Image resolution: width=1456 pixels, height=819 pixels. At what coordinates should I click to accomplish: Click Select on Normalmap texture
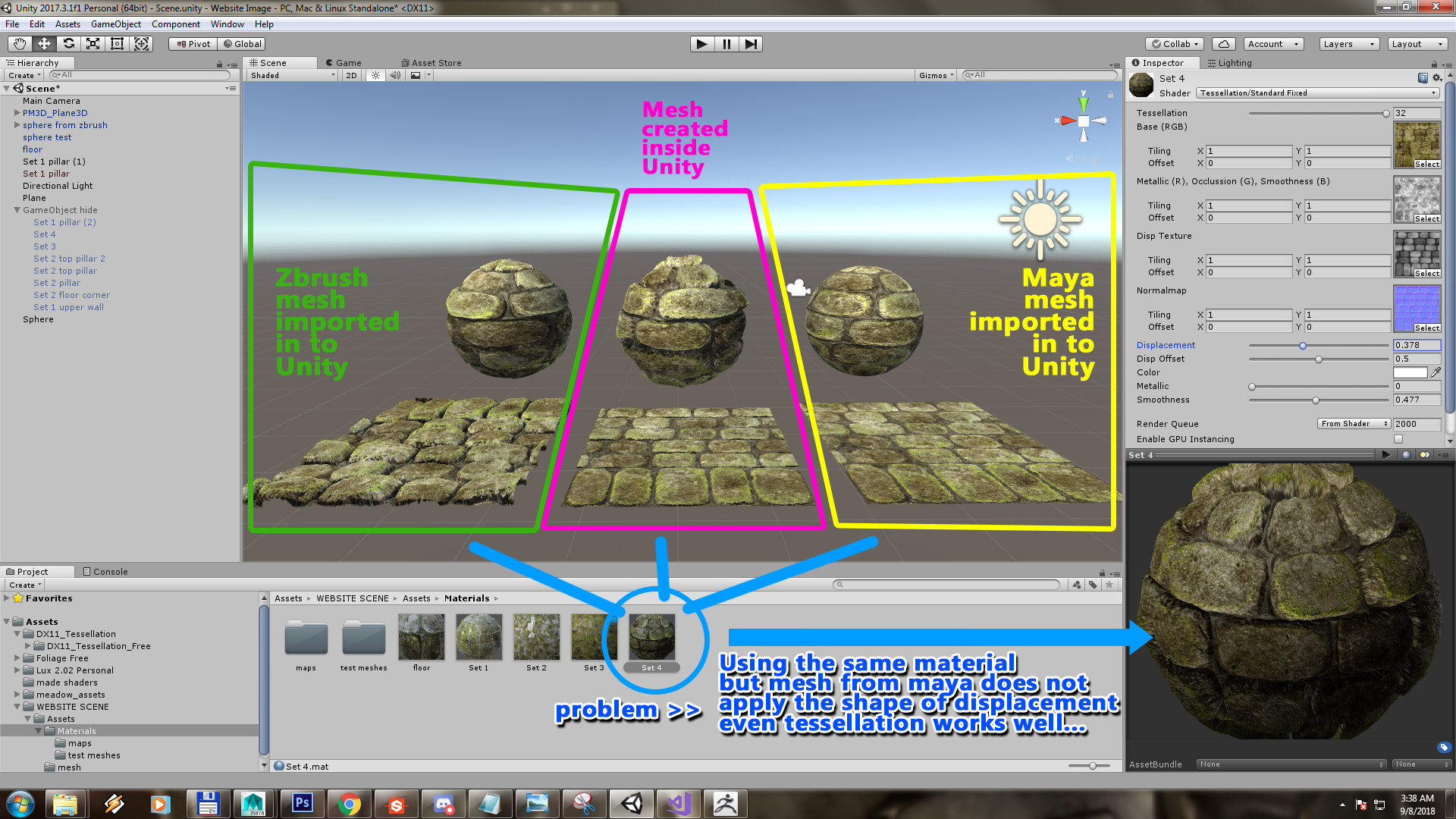coord(1426,328)
